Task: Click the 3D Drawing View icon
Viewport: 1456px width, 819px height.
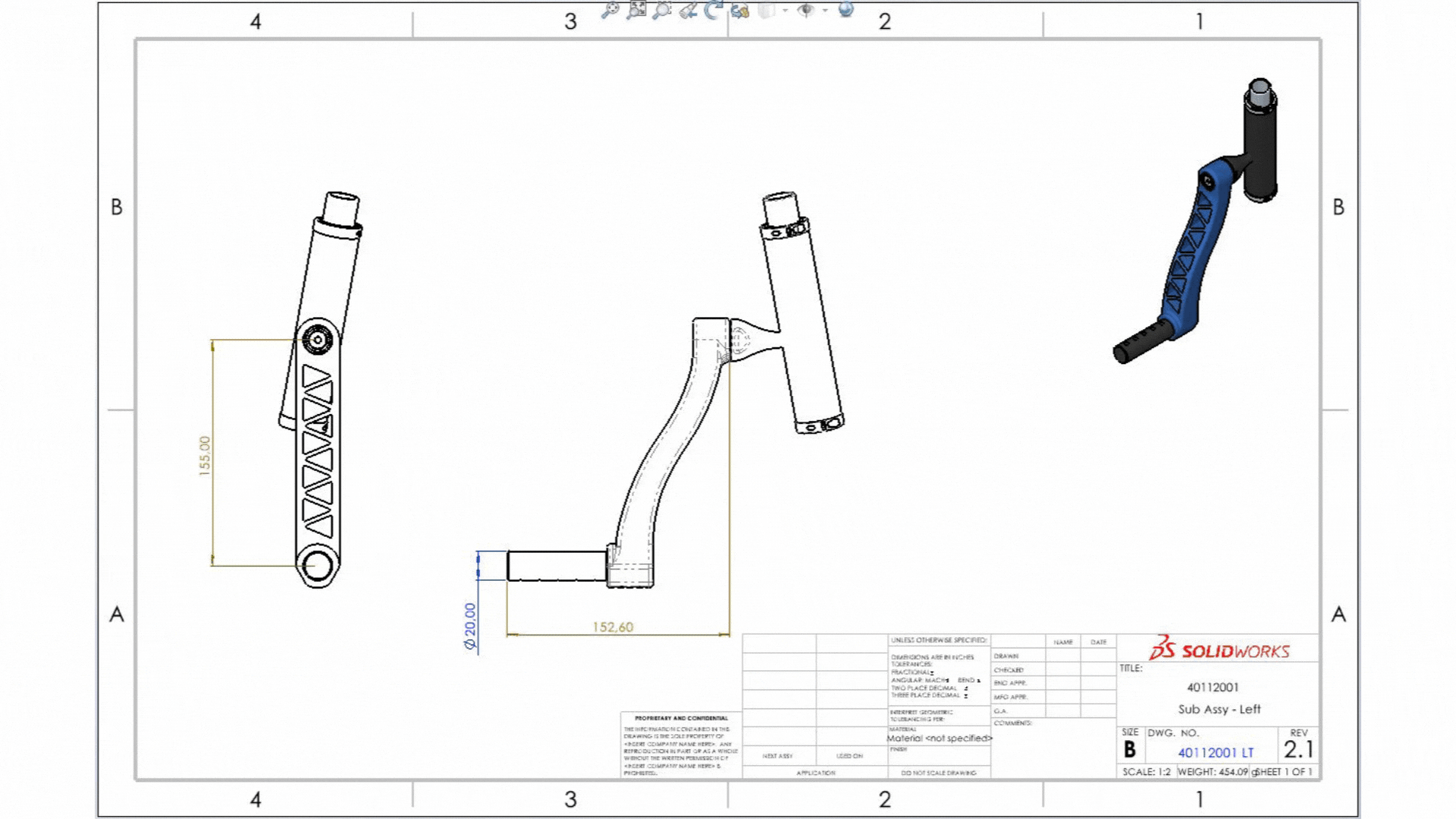Action: (x=740, y=10)
